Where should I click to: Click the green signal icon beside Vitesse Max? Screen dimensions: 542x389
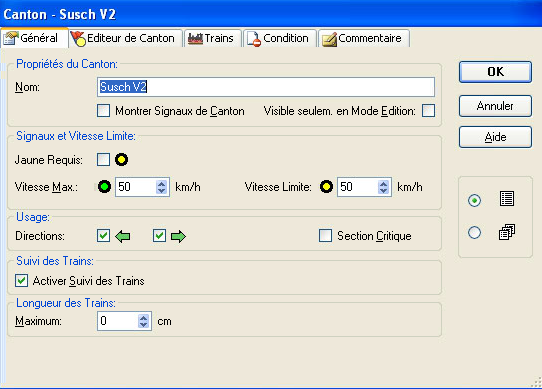(104, 187)
